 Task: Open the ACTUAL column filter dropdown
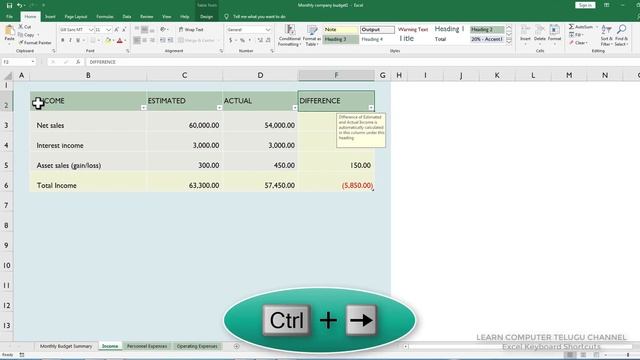coord(295,108)
